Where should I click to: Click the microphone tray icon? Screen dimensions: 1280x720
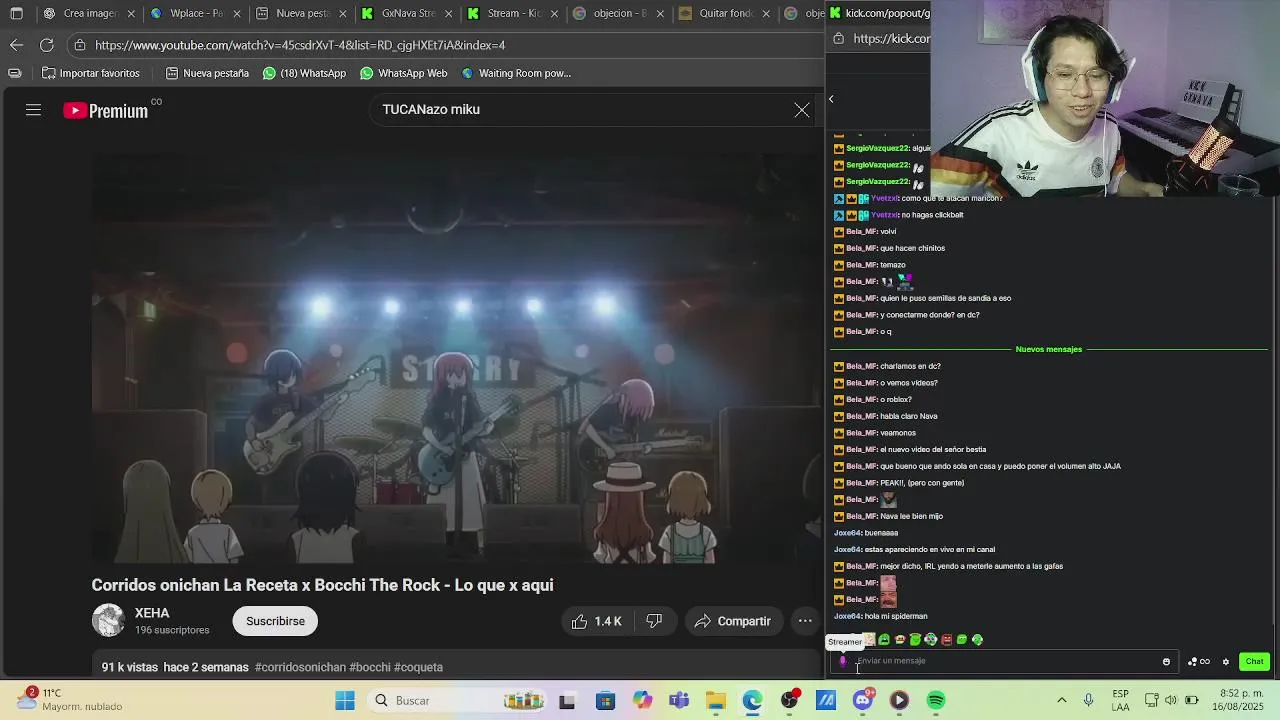(1088, 701)
